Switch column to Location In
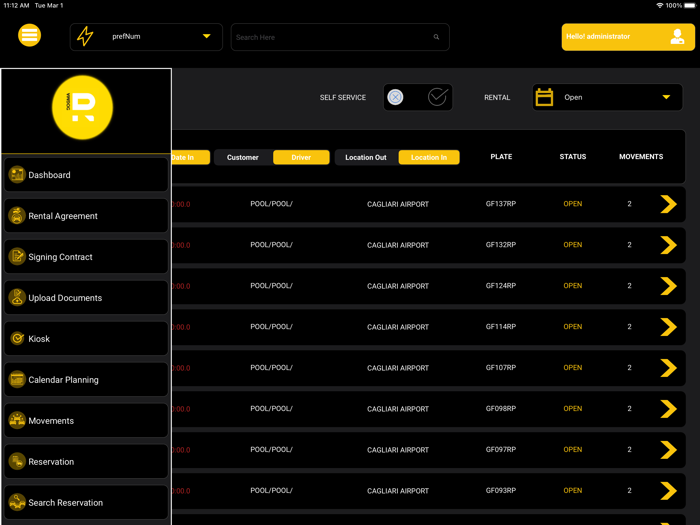 (429, 157)
